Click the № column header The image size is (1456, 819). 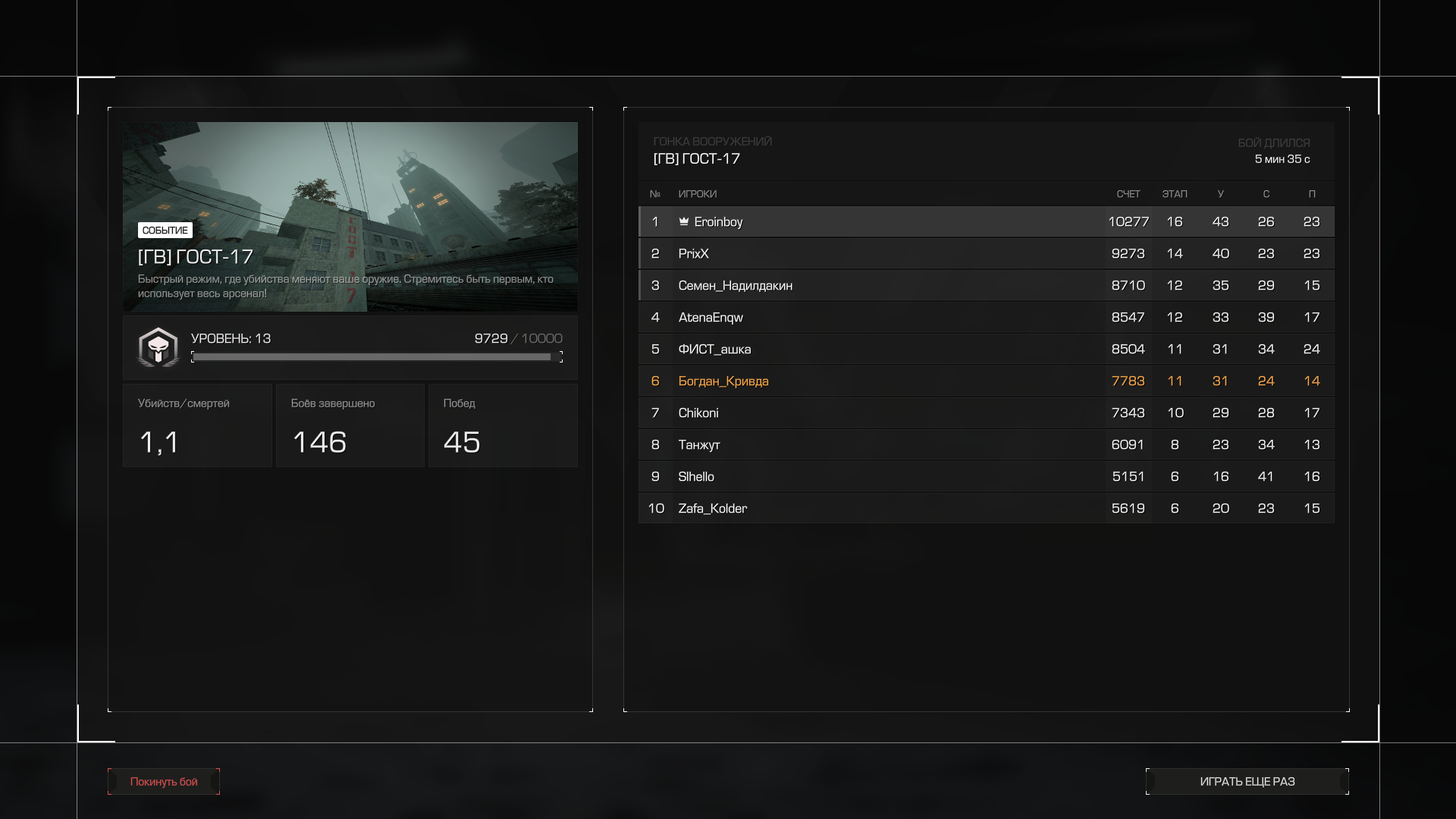[655, 194]
